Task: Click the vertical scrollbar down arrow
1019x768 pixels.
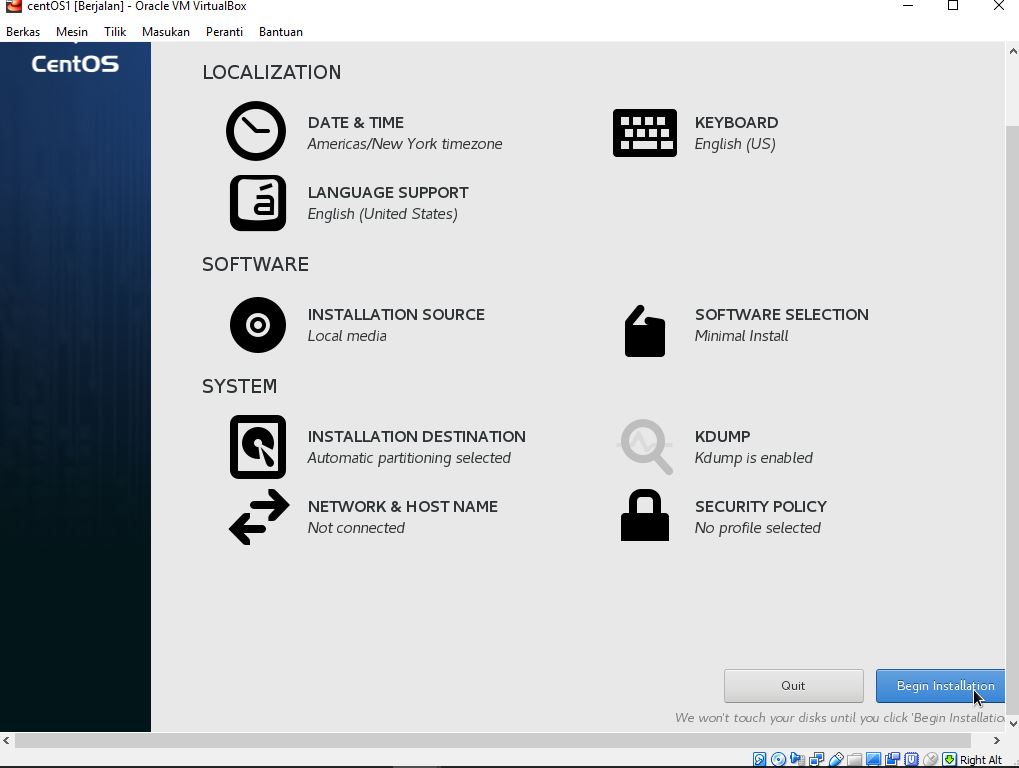Action: coord(1013,724)
